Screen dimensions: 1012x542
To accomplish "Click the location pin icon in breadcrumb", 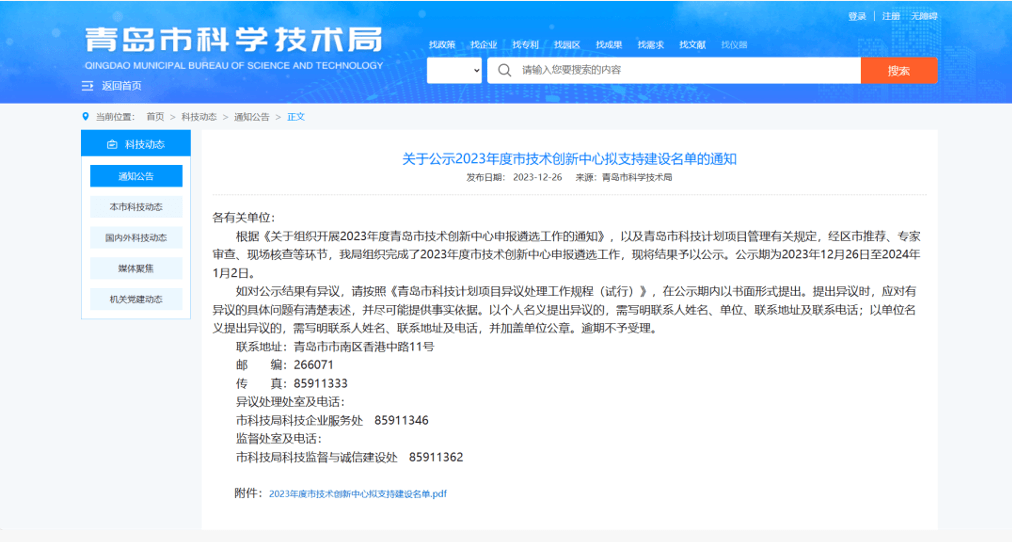I will coord(85,117).
